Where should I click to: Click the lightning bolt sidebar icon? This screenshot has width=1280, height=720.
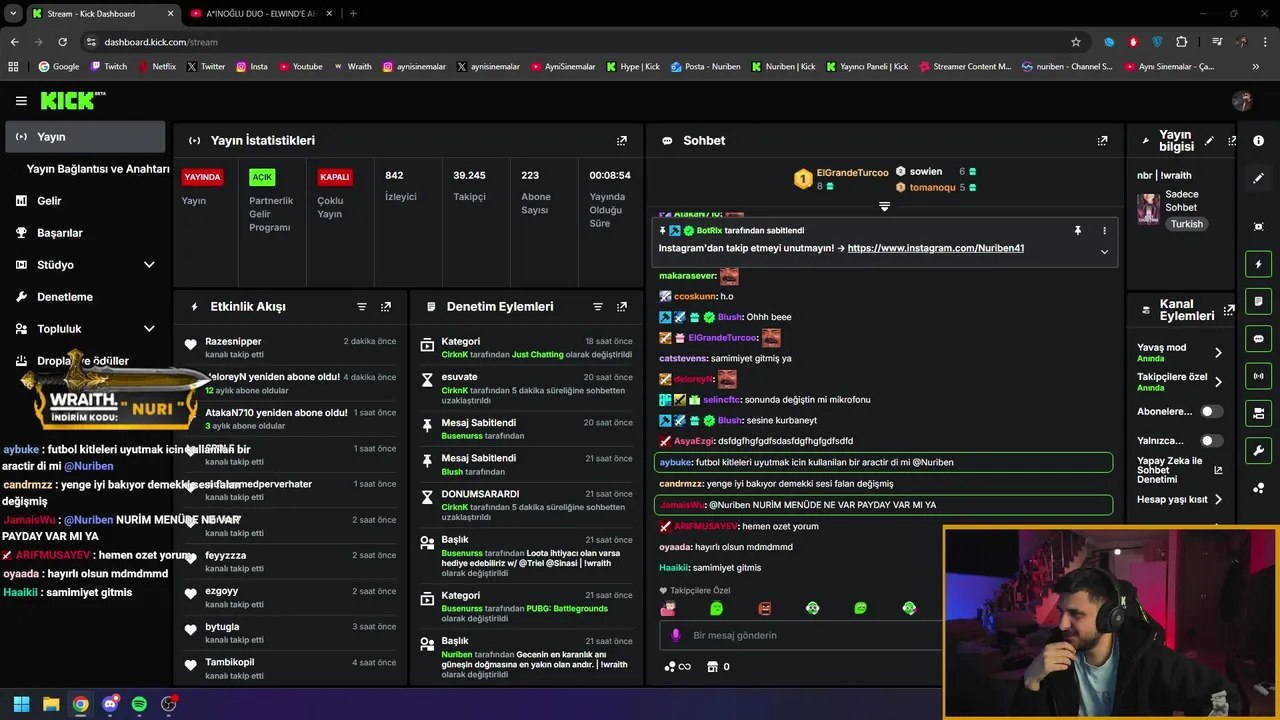[1259, 264]
